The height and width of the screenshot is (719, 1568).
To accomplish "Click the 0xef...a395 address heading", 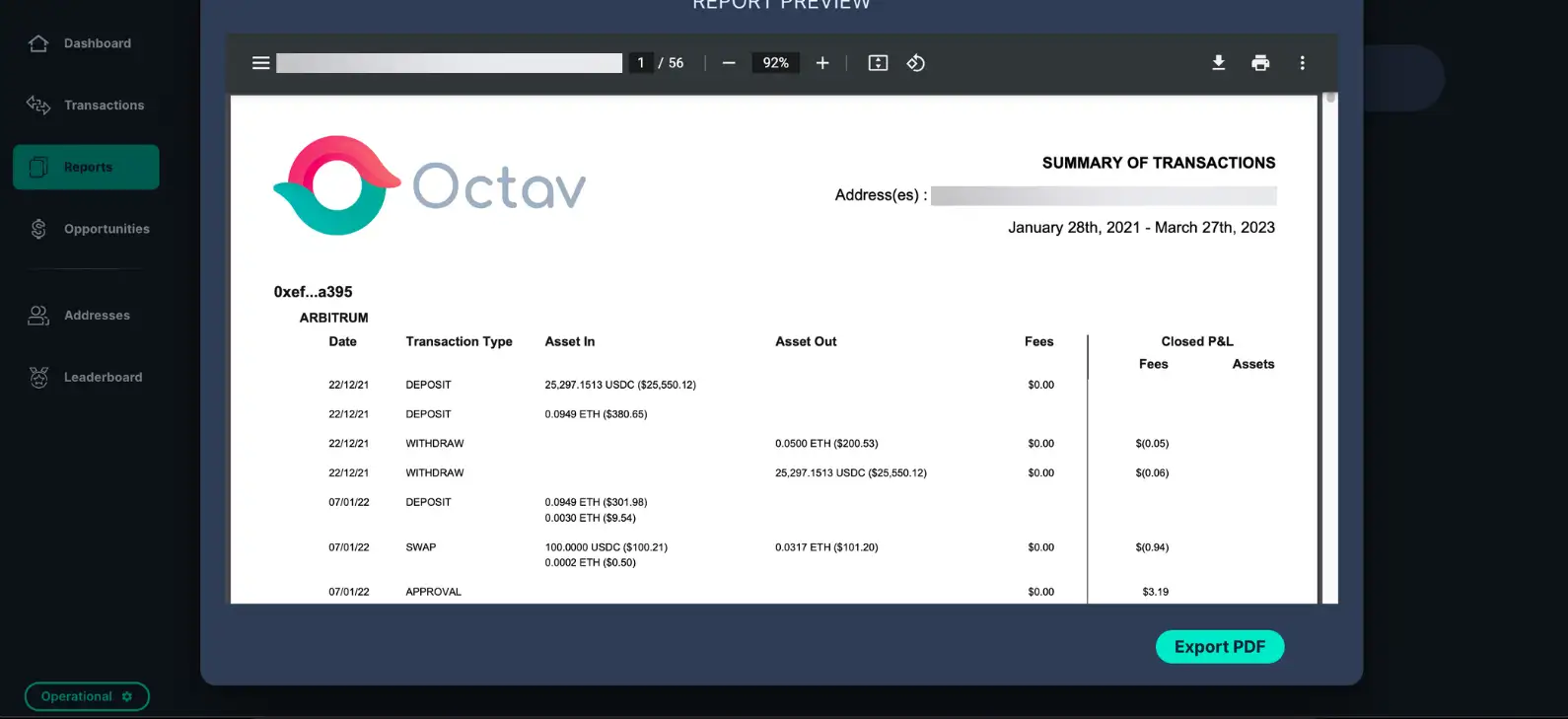I will click(313, 292).
